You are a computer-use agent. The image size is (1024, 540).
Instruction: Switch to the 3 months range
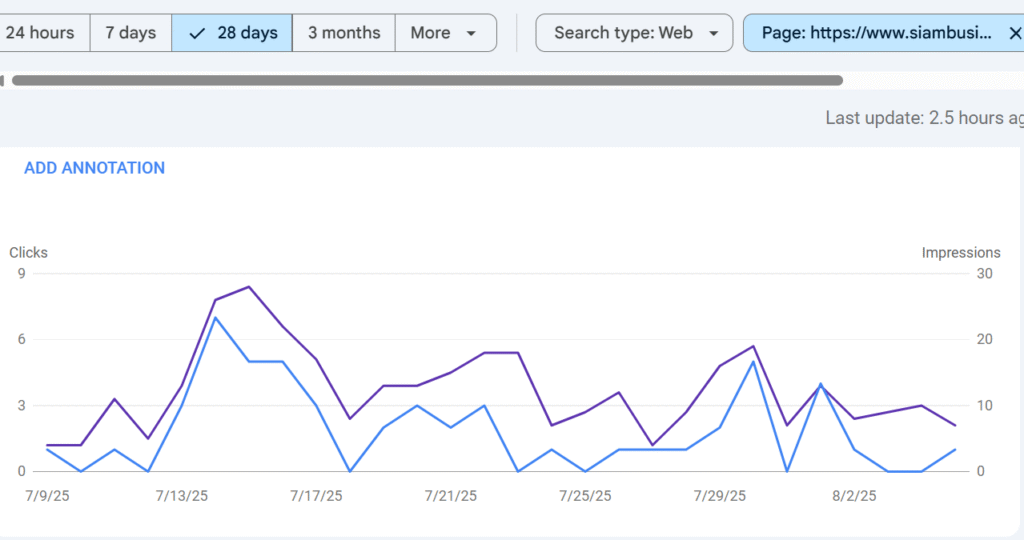343,33
